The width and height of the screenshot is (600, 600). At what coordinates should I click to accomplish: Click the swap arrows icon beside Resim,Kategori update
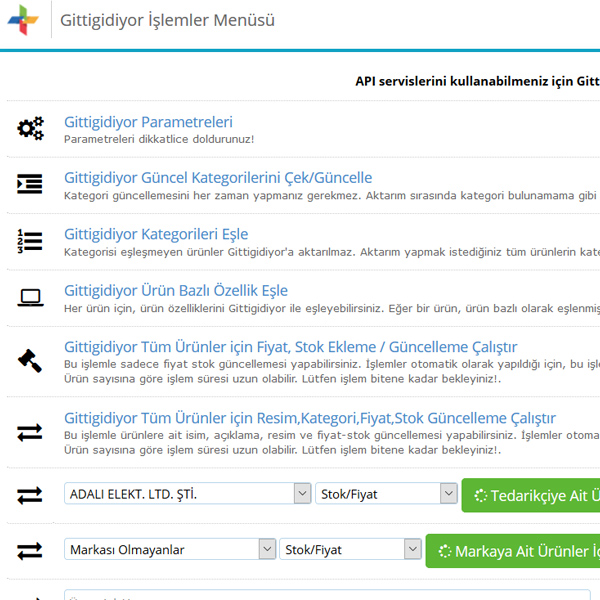tap(30, 432)
